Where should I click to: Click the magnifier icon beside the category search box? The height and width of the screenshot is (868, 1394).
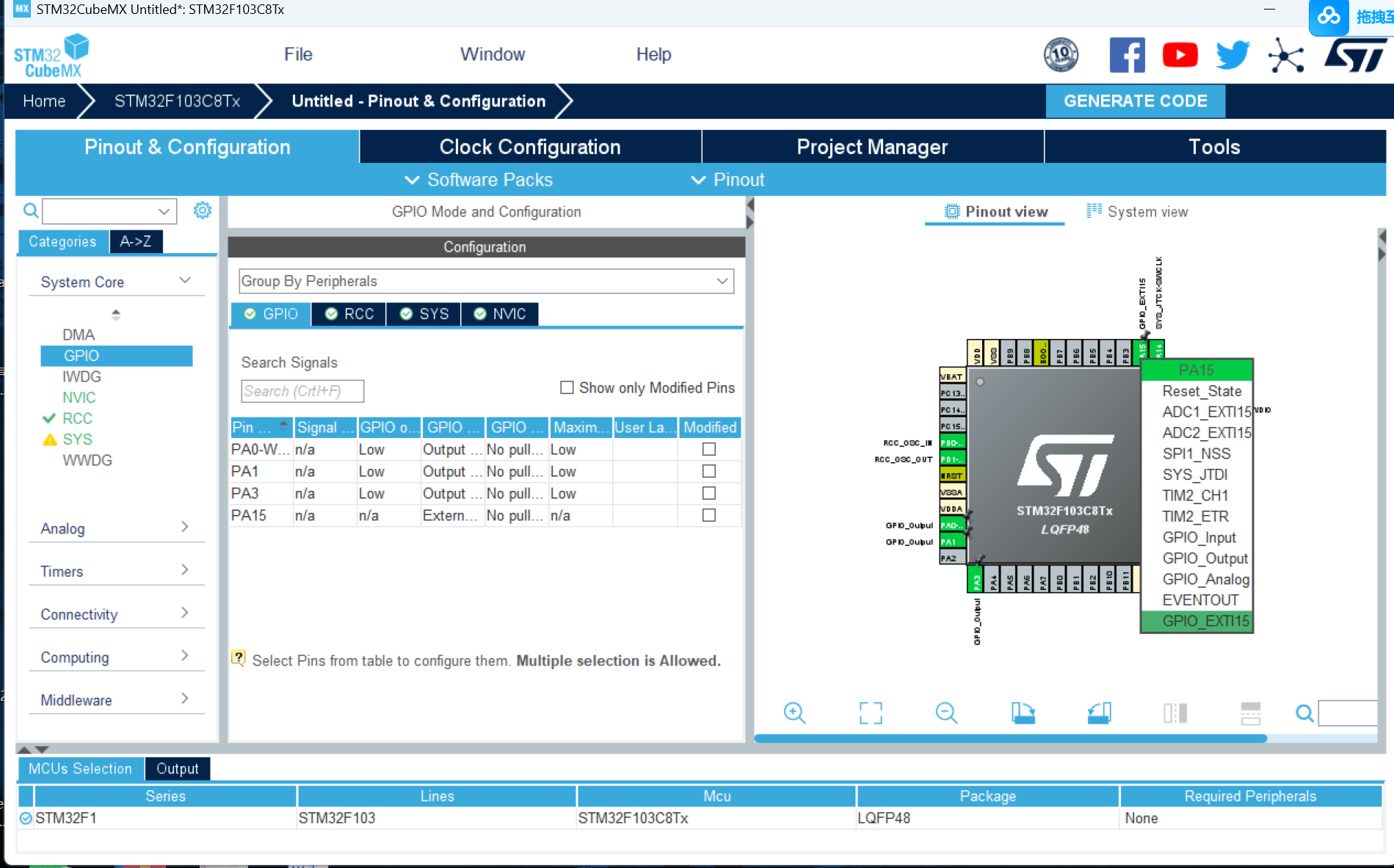click(31, 211)
